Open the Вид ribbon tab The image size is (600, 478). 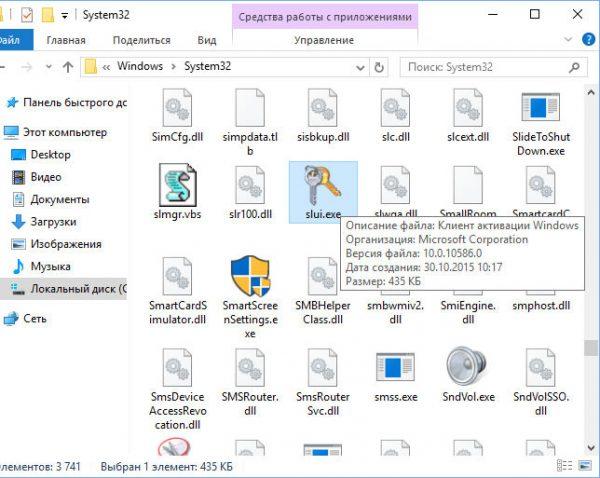(x=207, y=40)
